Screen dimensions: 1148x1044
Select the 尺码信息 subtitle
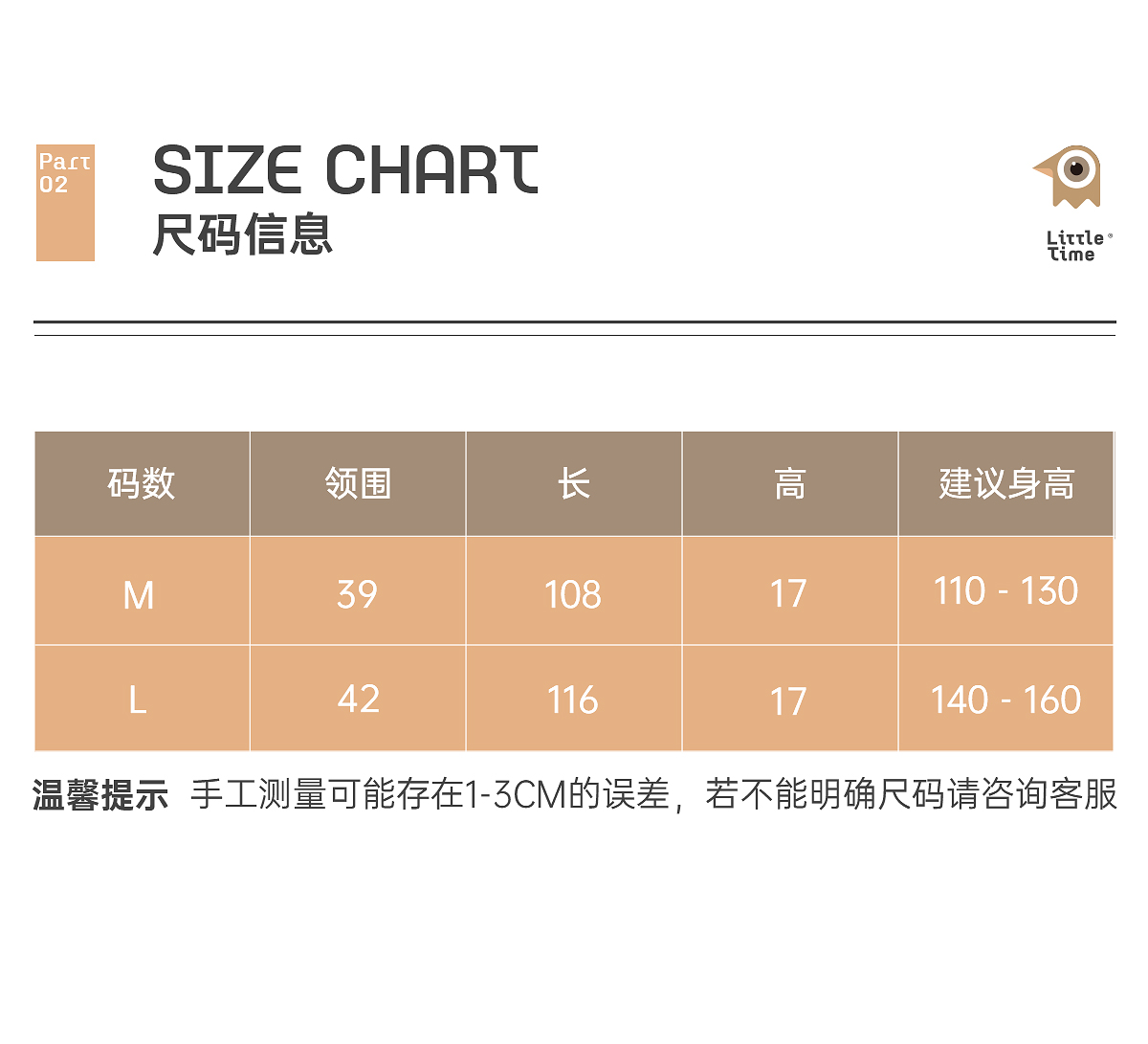pyautogui.click(x=243, y=234)
